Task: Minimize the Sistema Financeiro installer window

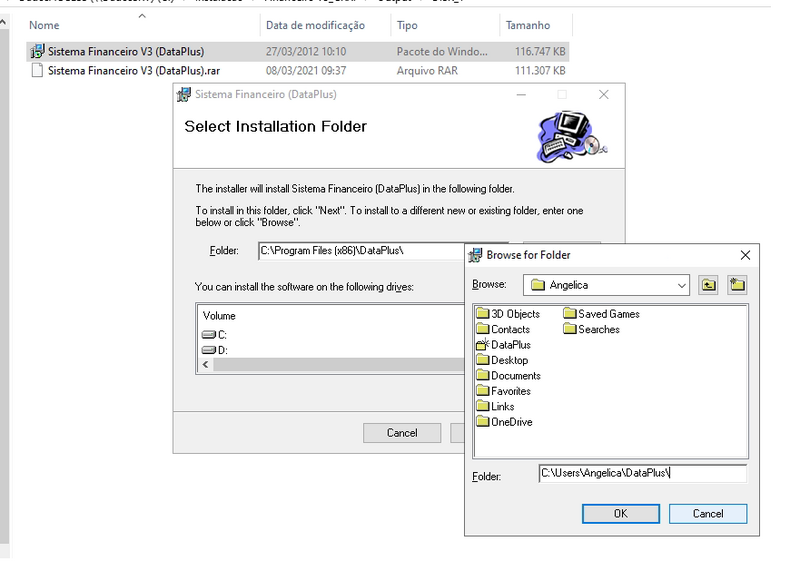Action: point(521,95)
